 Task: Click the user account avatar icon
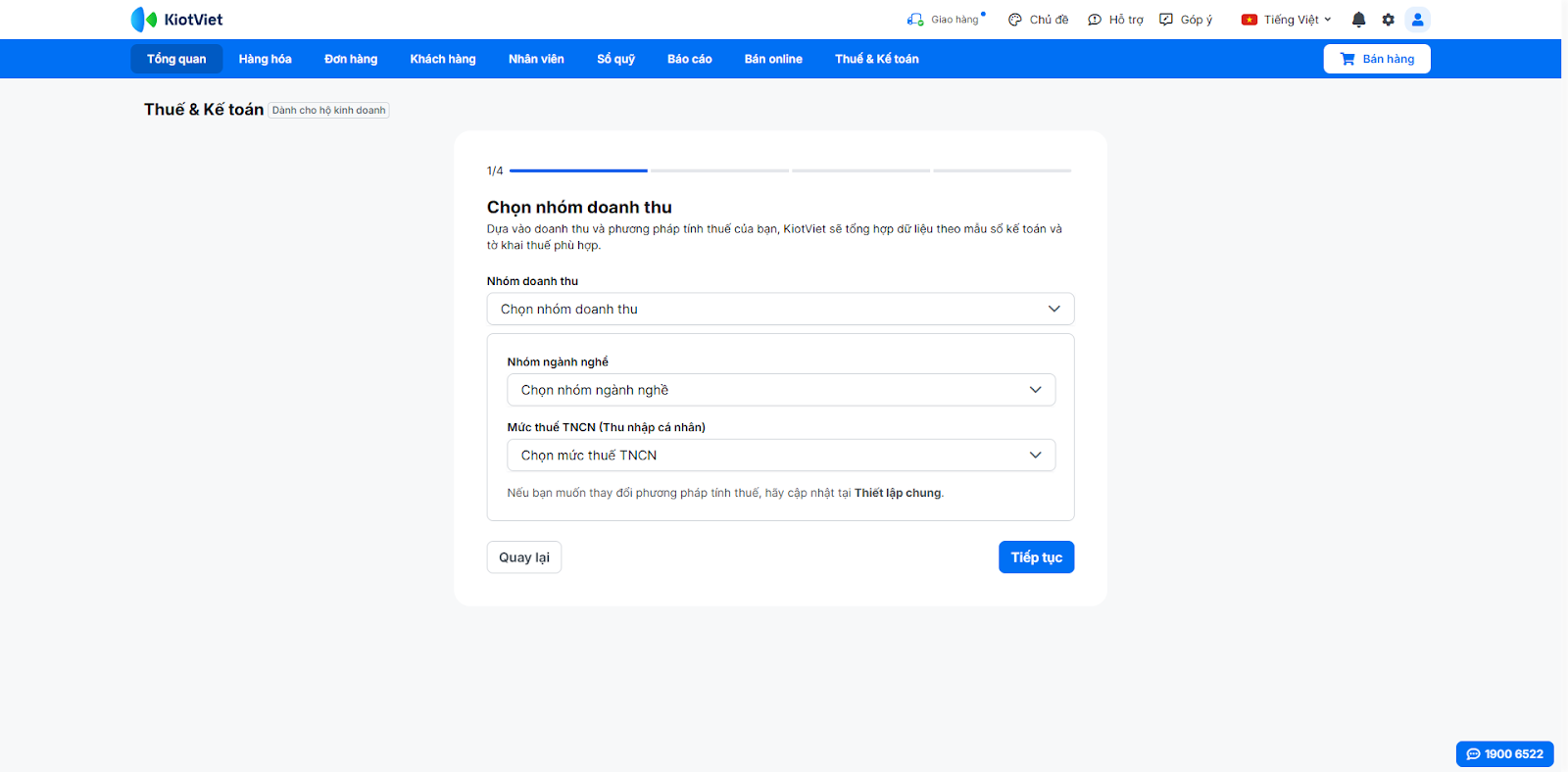pos(1417,20)
